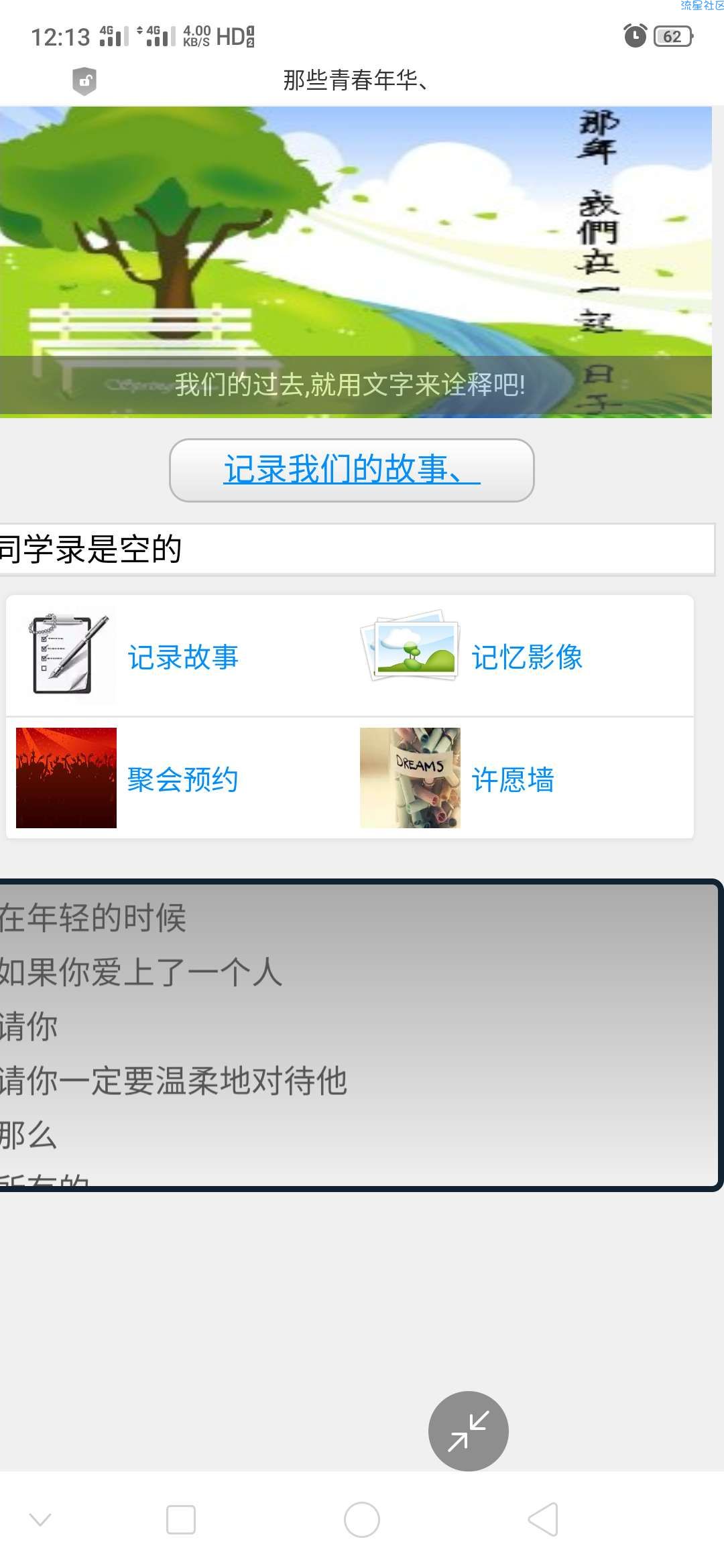The height and width of the screenshot is (1568, 724).
Task: Tap the gray circular shrink arrows button
Action: (x=469, y=1431)
